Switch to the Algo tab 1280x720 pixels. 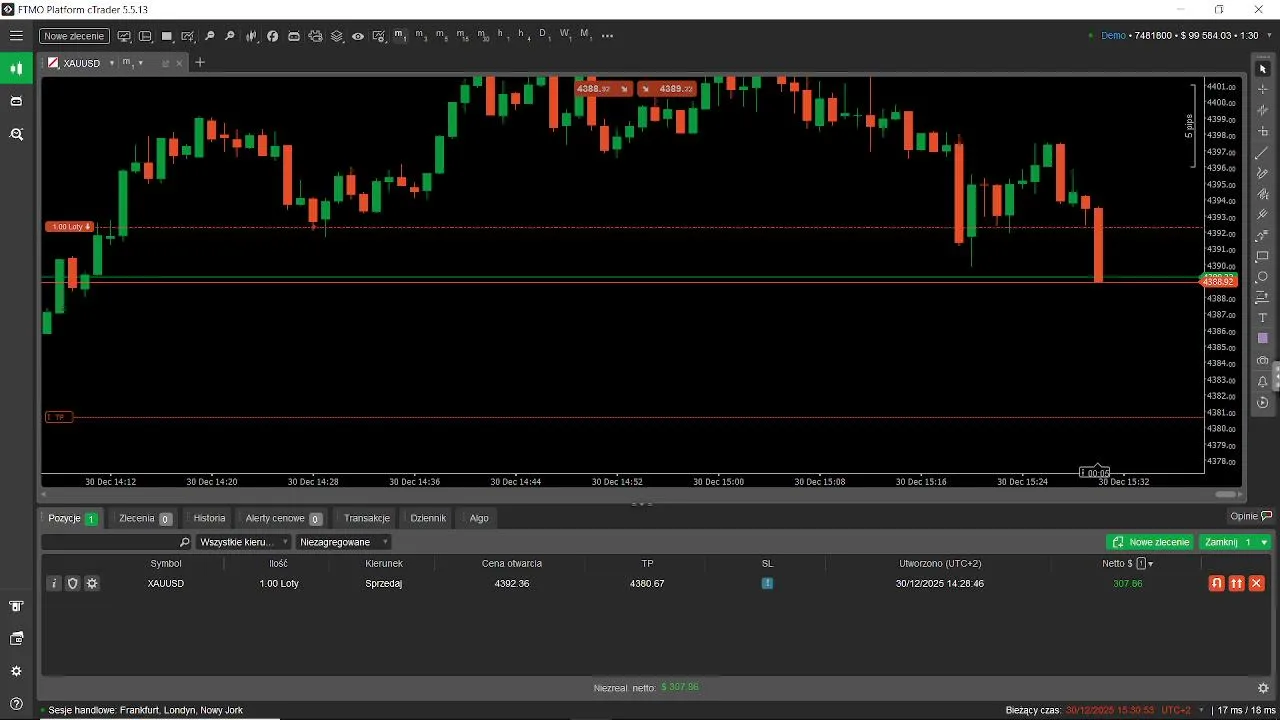pyautogui.click(x=479, y=518)
